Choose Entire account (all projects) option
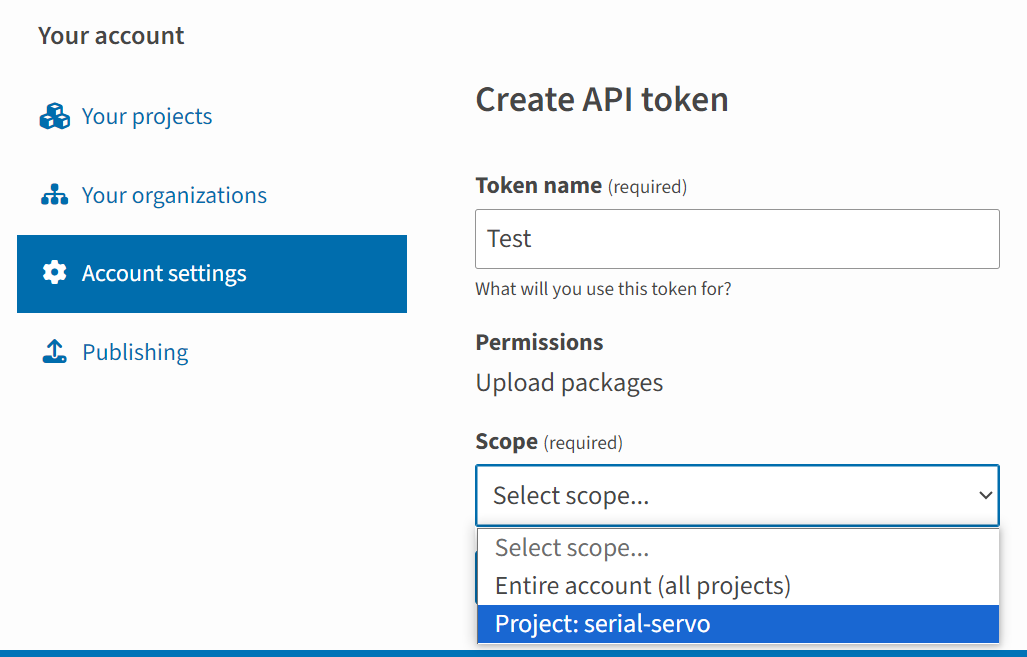This screenshot has height=657, width=1027. click(x=738, y=586)
